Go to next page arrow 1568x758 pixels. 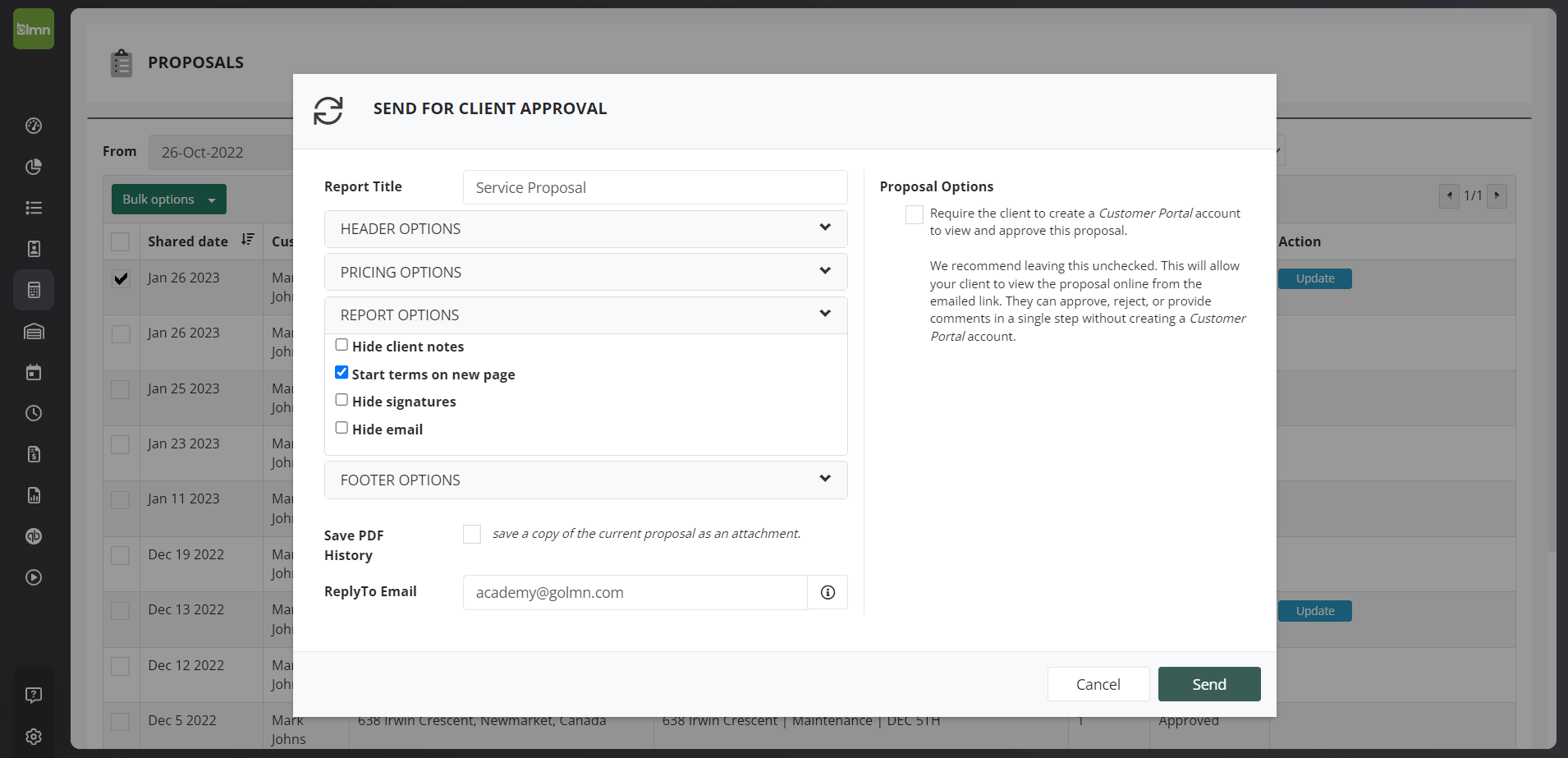[x=1497, y=195]
